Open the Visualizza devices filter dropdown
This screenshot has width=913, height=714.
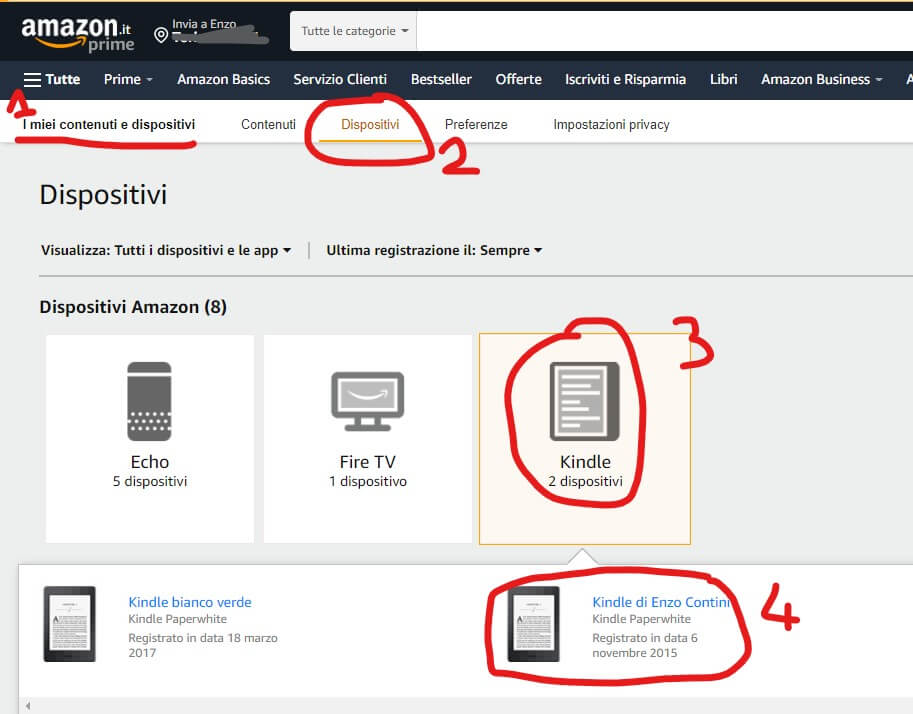(x=166, y=250)
